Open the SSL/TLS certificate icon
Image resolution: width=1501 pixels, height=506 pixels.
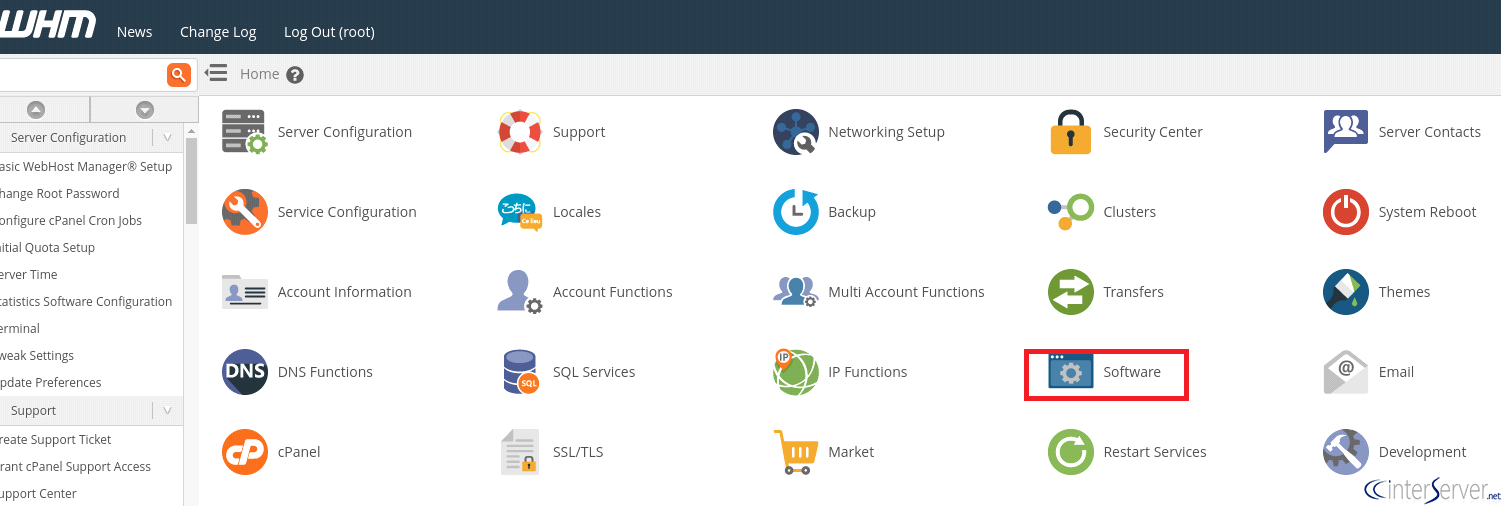click(x=520, y=452)
